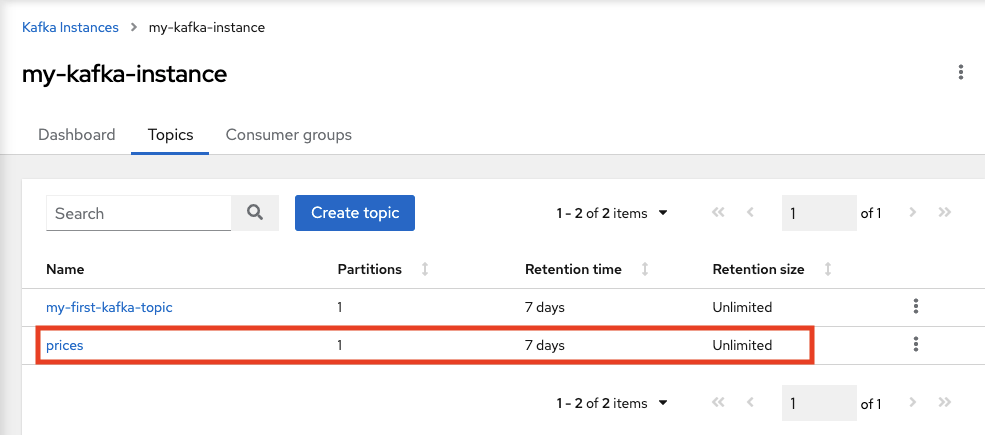
Task: Click Unlimited in the prices row
Action: tap(742, 345)
